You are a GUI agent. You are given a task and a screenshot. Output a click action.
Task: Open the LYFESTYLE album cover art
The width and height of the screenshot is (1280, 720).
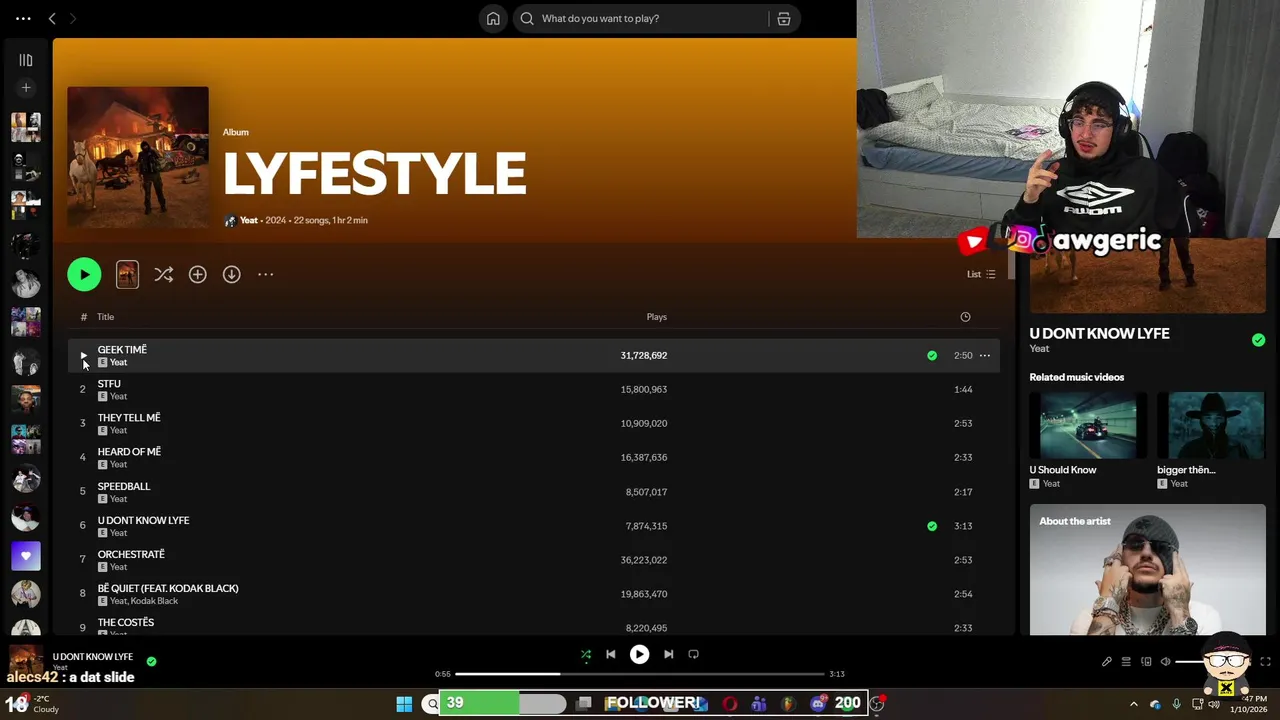click(x=138, y=157)
